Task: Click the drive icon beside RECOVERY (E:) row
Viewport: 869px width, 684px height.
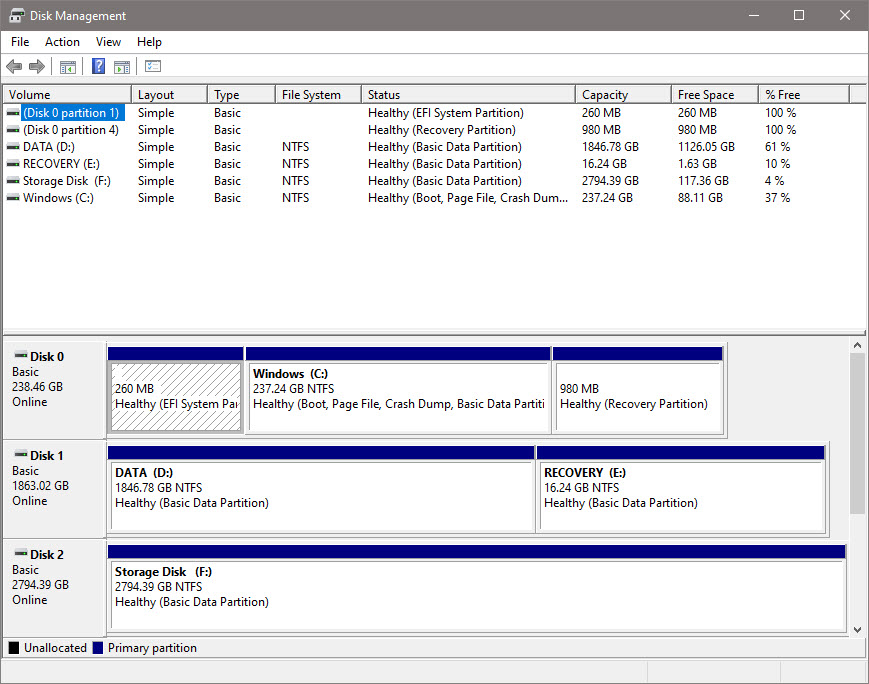Action: click(13, 164)
